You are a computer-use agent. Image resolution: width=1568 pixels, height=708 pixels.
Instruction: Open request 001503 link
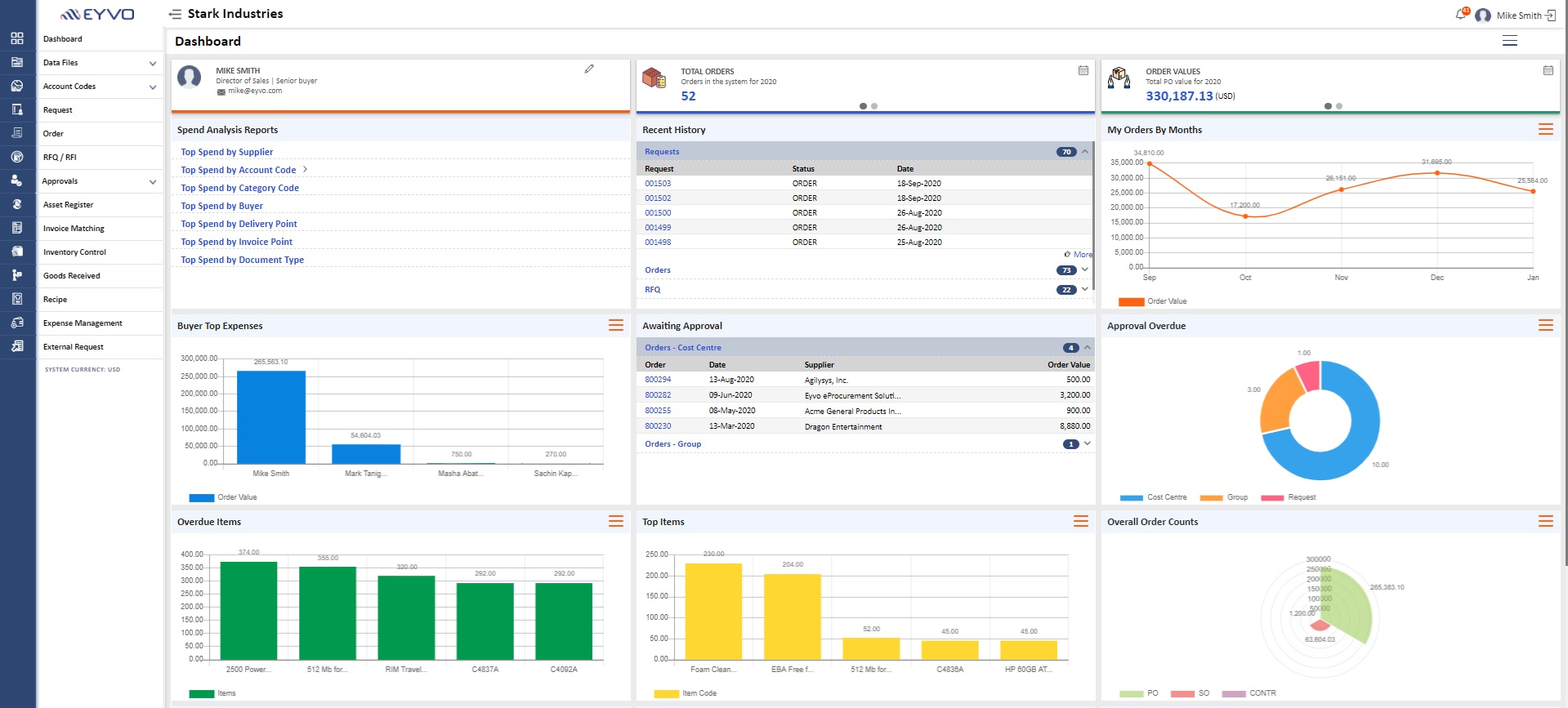click(x=658, y=184)
